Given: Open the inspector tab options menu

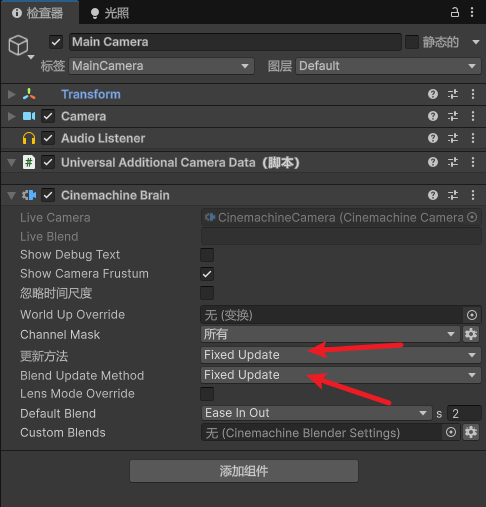Looking at the screenshot, I should click(x=472, y=12).
